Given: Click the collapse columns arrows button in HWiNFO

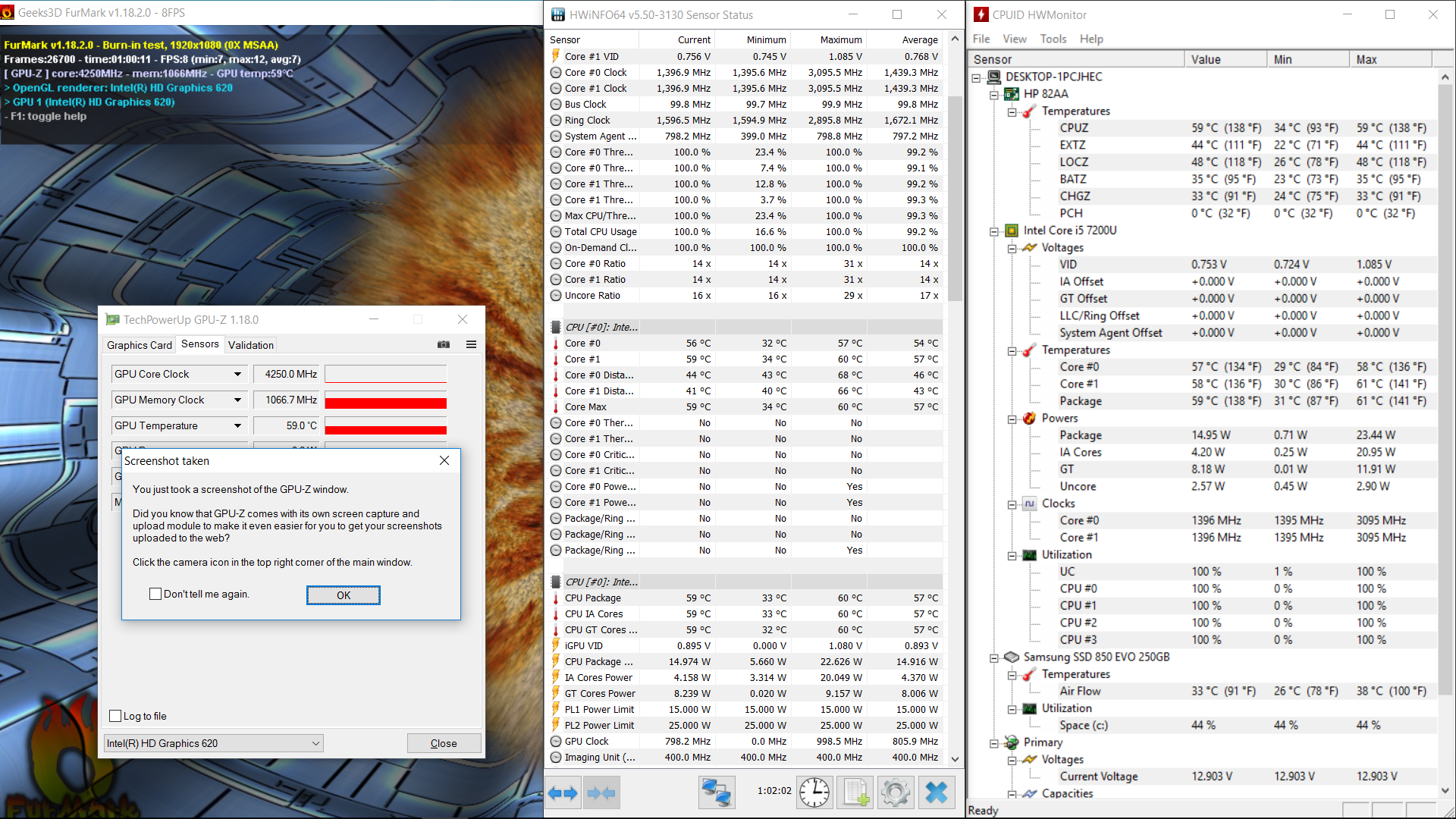Looking at the screenshot, I should click(x=602, y=793).
